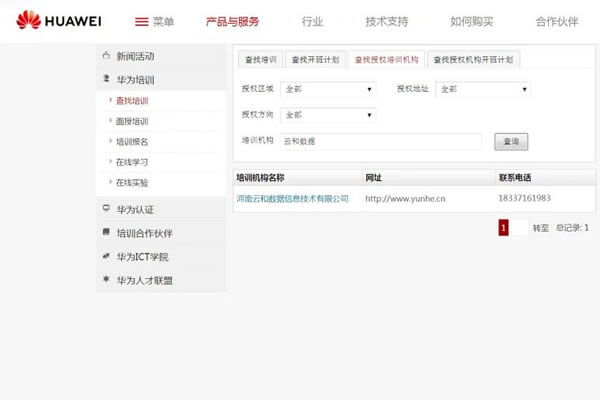Screen dimensions: 600x400
Task: Click the 华为培训 sidebar icon
Action: tap(106, 78)
